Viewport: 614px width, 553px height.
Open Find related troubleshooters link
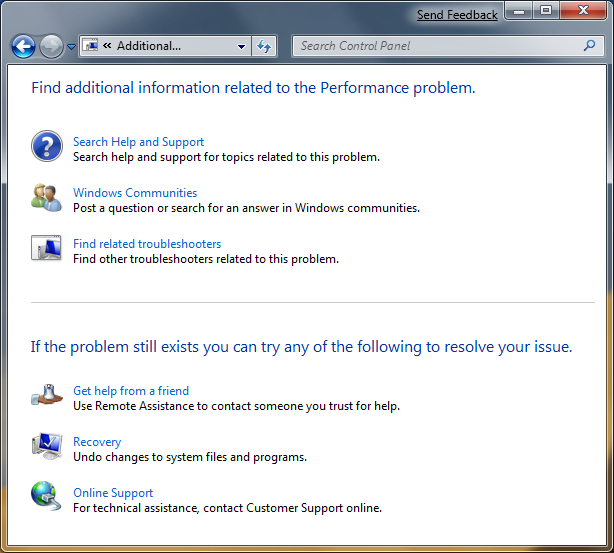pyautogui.click(x=147, y=244)
